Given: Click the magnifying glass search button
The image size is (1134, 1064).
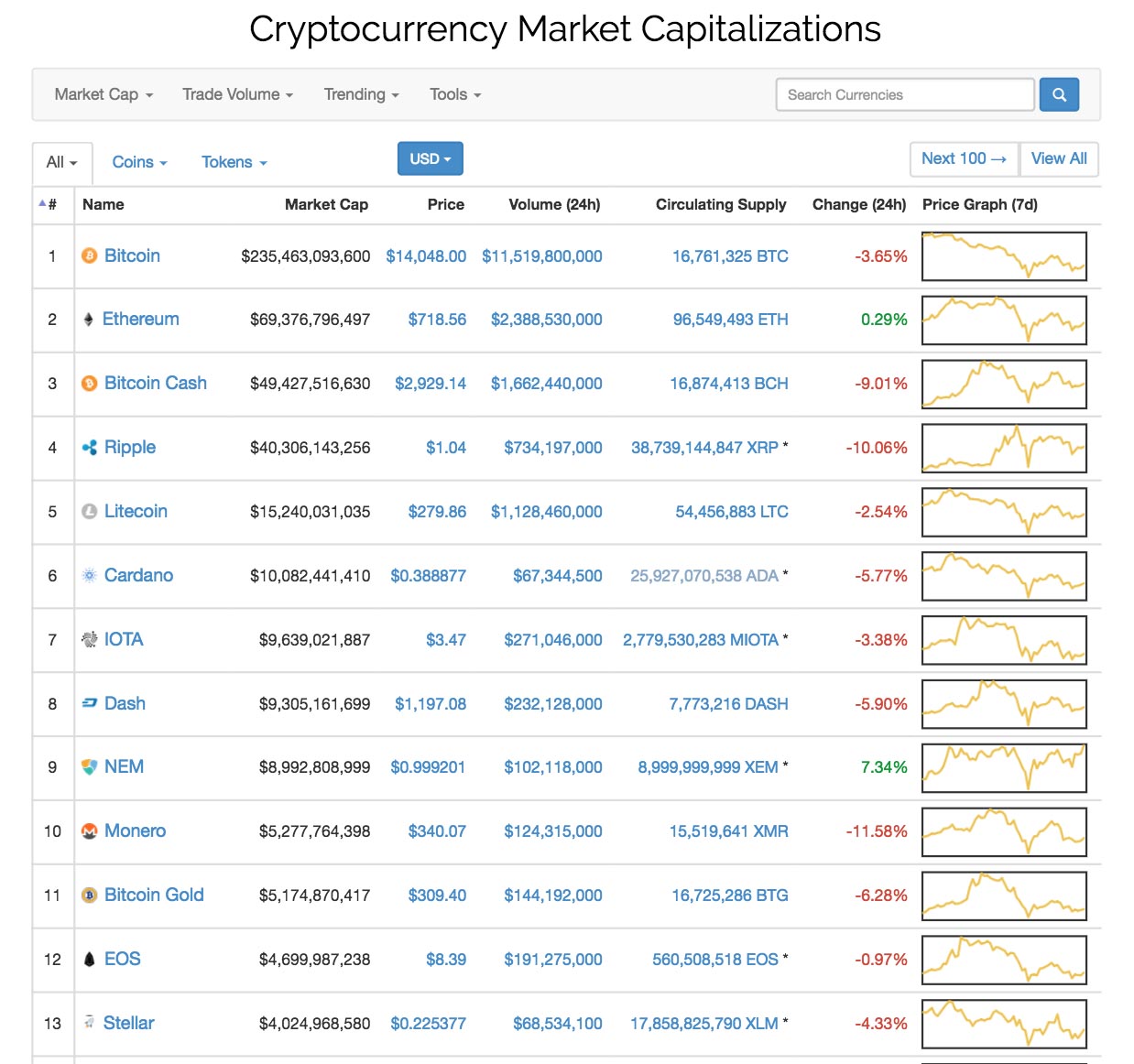Looking at the screenshot, I should [x=1059, y=94].
